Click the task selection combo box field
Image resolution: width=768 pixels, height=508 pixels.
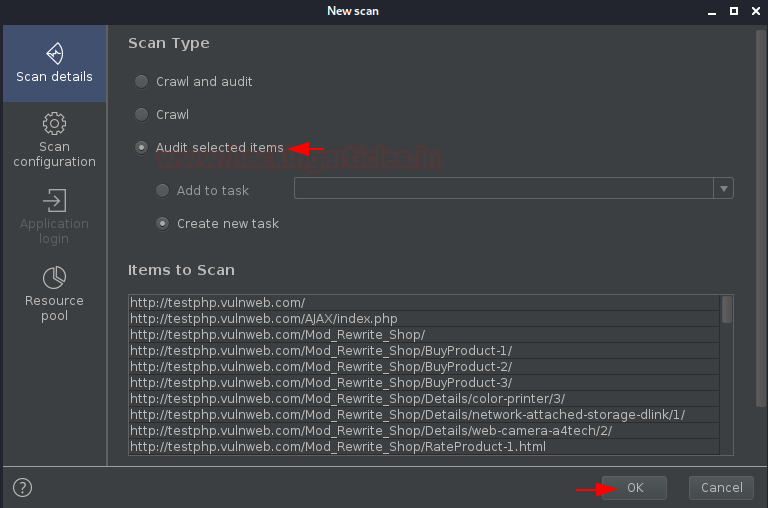pyautogui.click(x=504, y=188)
